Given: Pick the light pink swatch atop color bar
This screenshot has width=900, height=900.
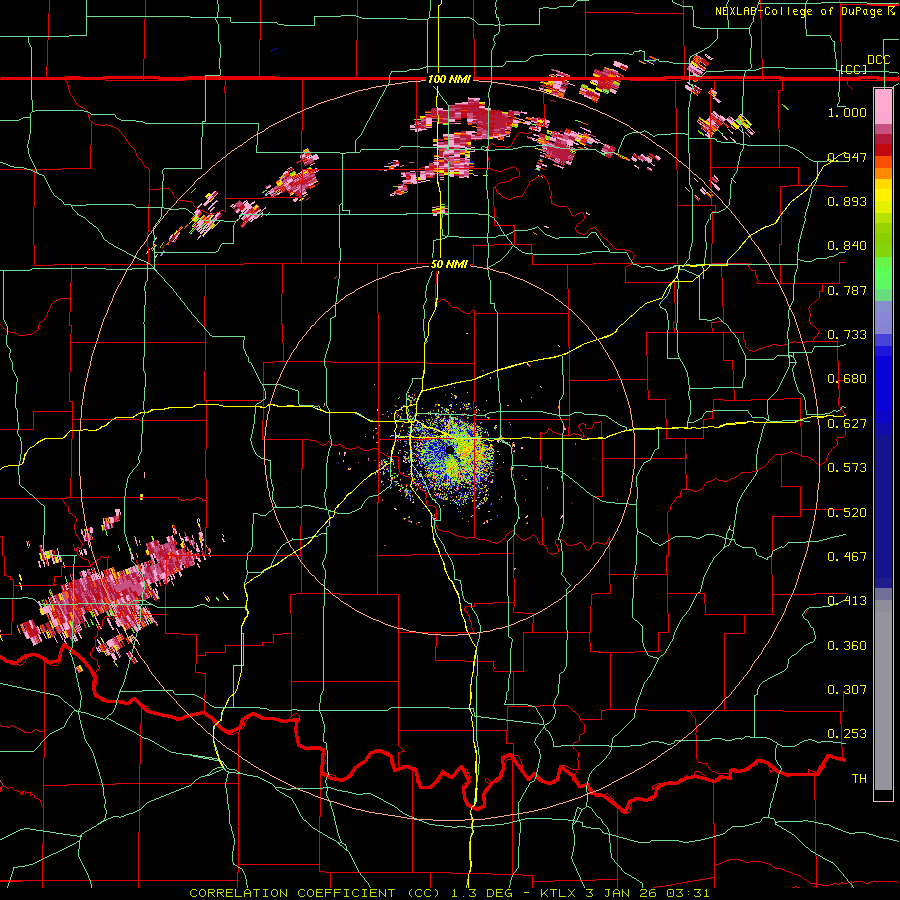Looking at the screenshot, I should (883, 106).
